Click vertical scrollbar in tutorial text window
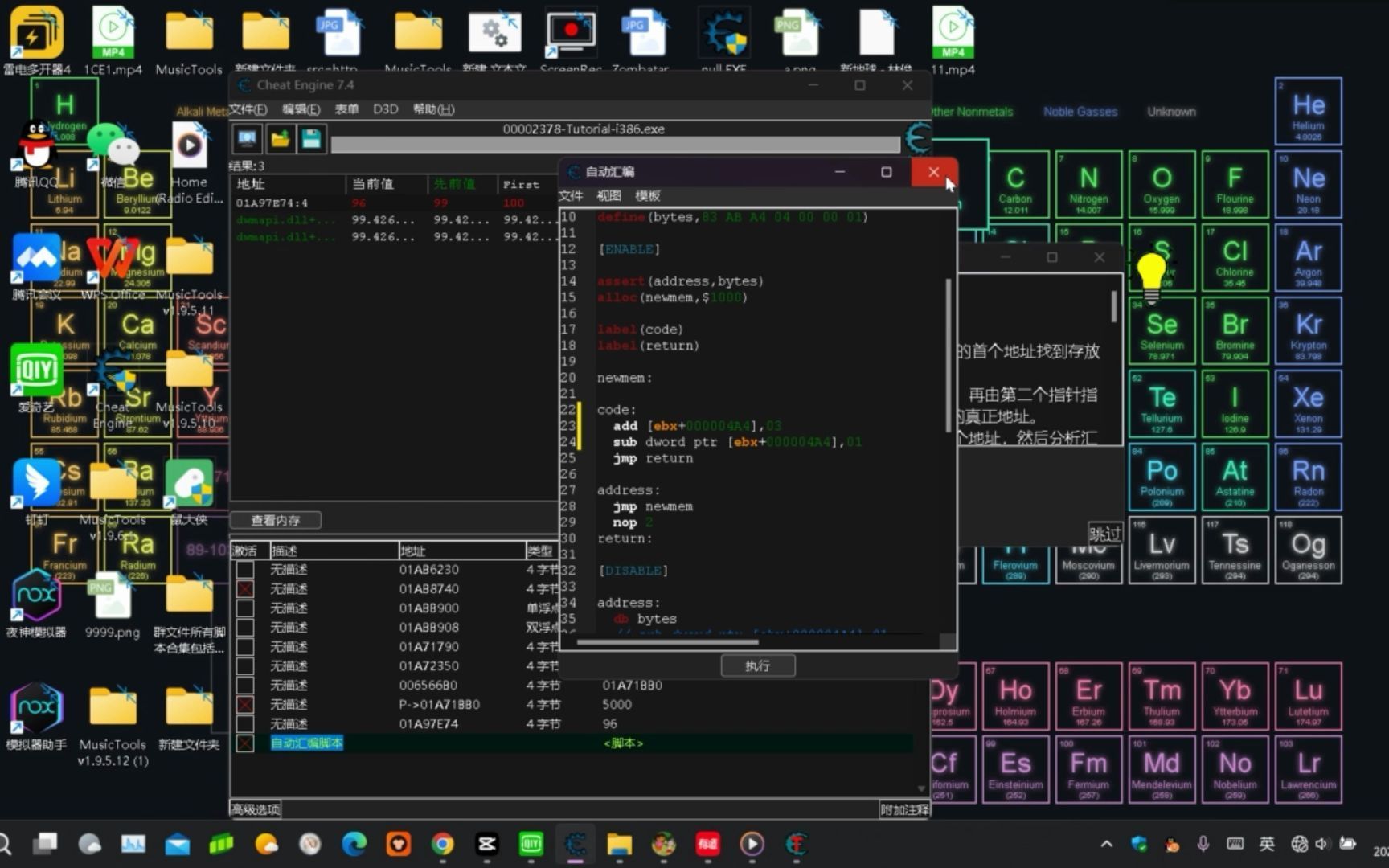This screenshot has height=868, width=1389. (1113, 305)
